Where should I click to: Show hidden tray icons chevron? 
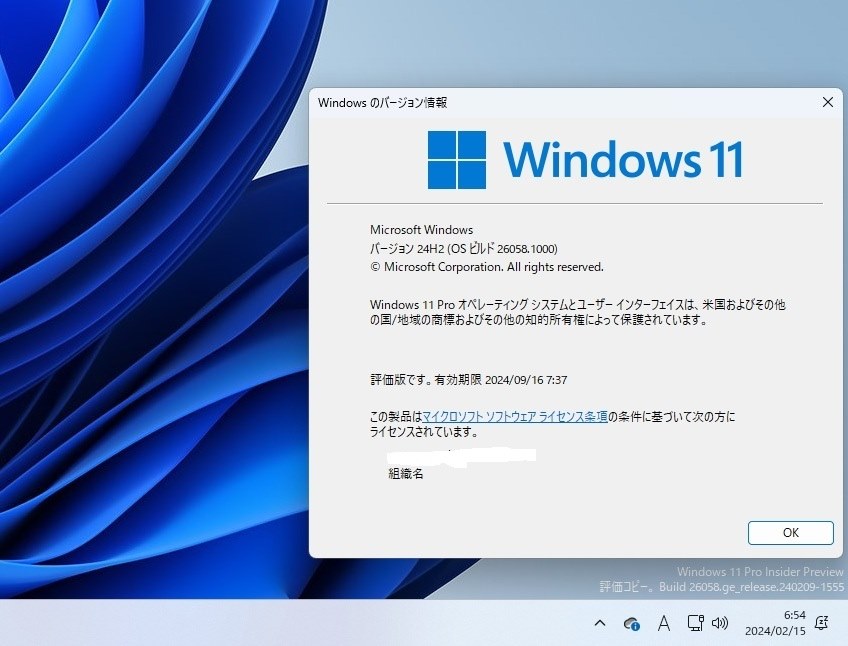[x=600, y=623]
